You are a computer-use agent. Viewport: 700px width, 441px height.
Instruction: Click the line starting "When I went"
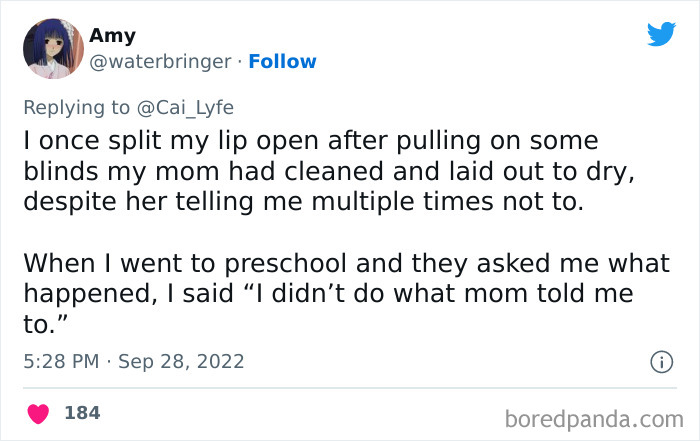click(347, 264)
